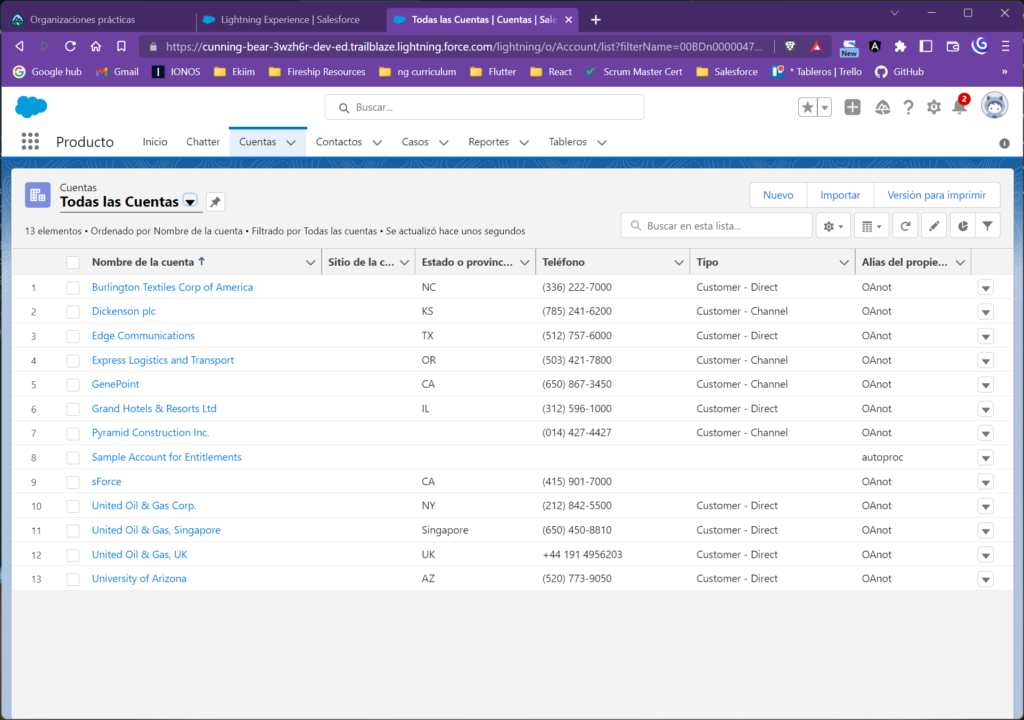Open the global create plus icon
1024x720 pixels.
[852, 107]
